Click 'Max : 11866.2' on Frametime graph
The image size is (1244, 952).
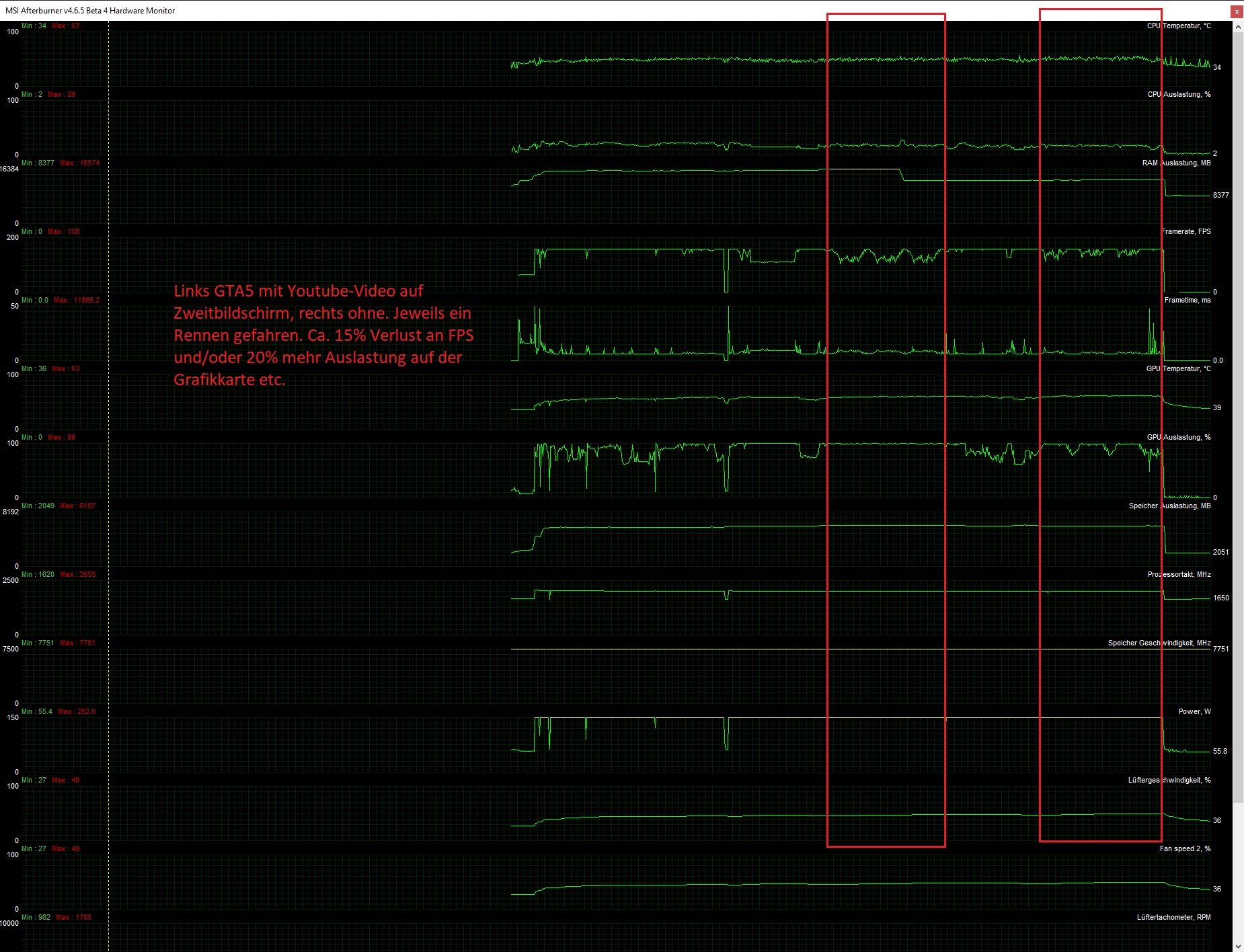pyautogui.click(x=77, y=300)
